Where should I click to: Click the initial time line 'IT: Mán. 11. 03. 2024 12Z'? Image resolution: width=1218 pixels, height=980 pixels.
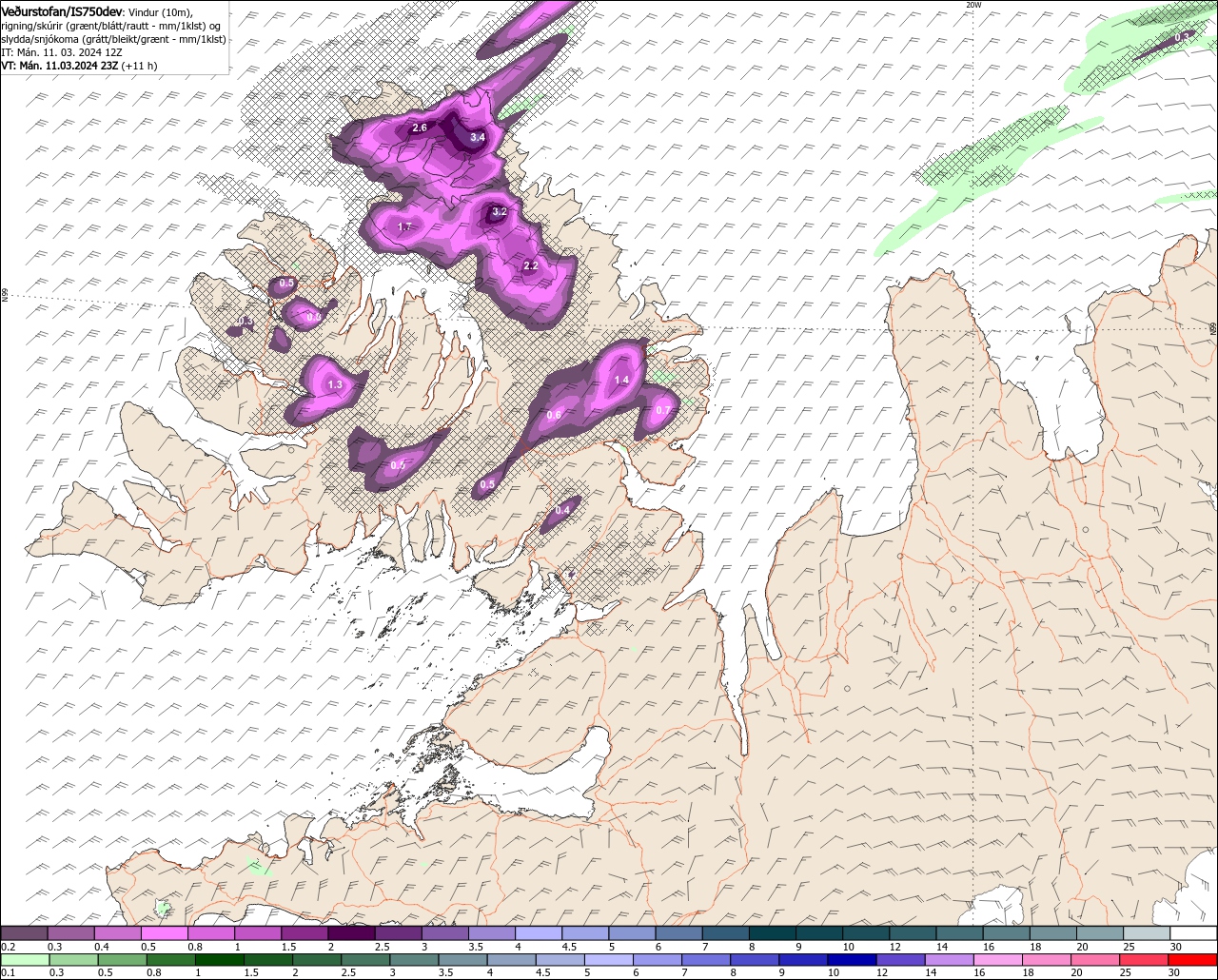click(62, 52)
